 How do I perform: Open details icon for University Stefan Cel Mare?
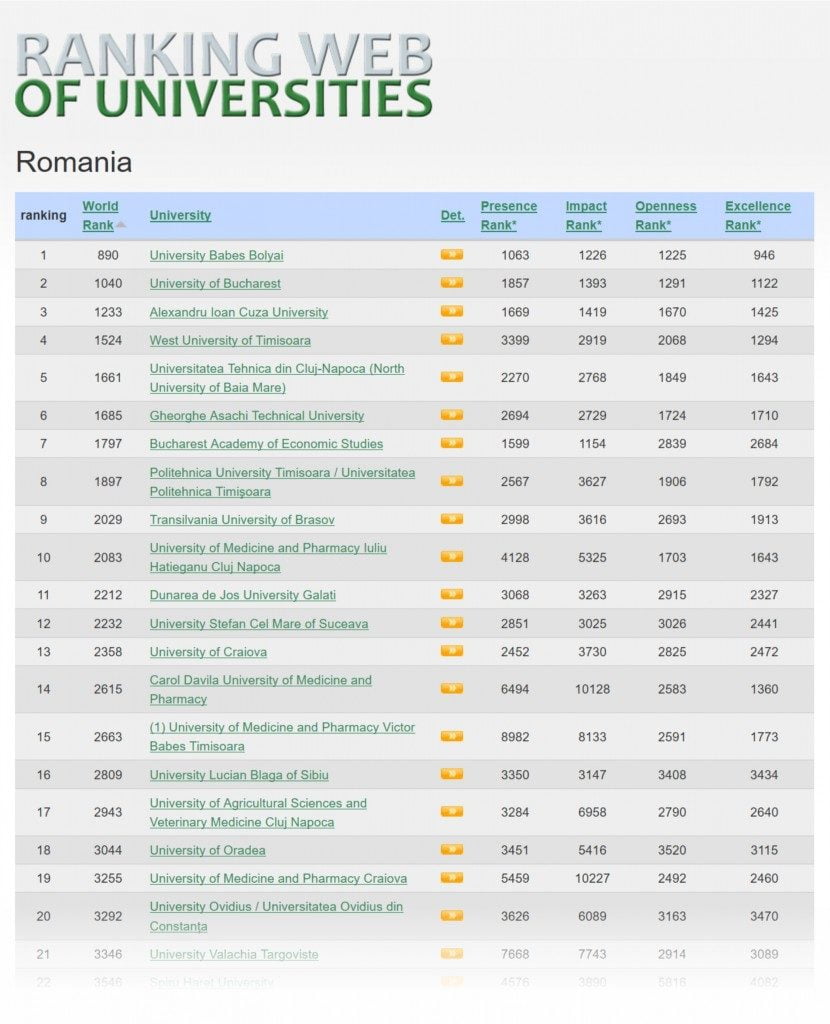point(452,623)
